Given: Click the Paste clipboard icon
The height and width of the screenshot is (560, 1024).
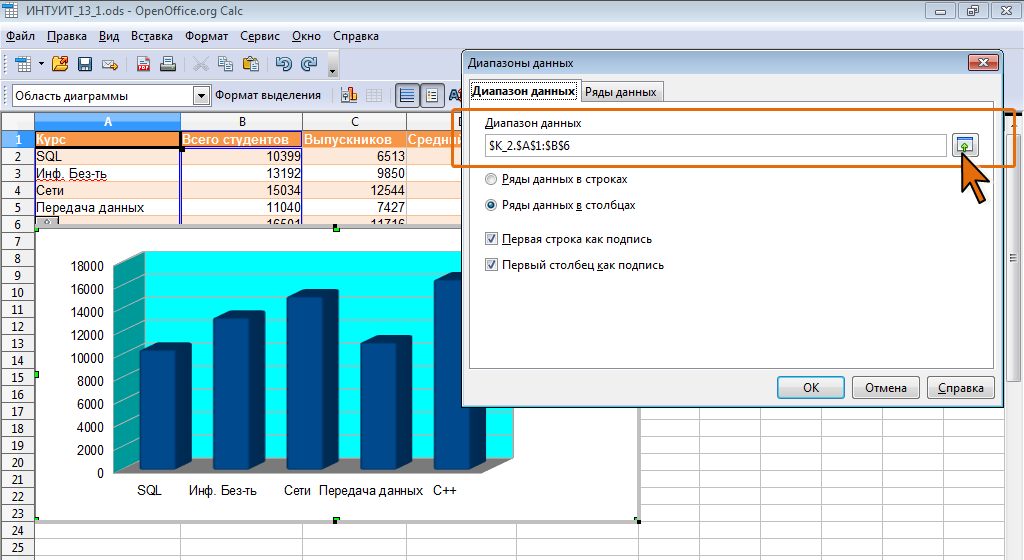Looking at the screenshot, I should coord(251,64).
